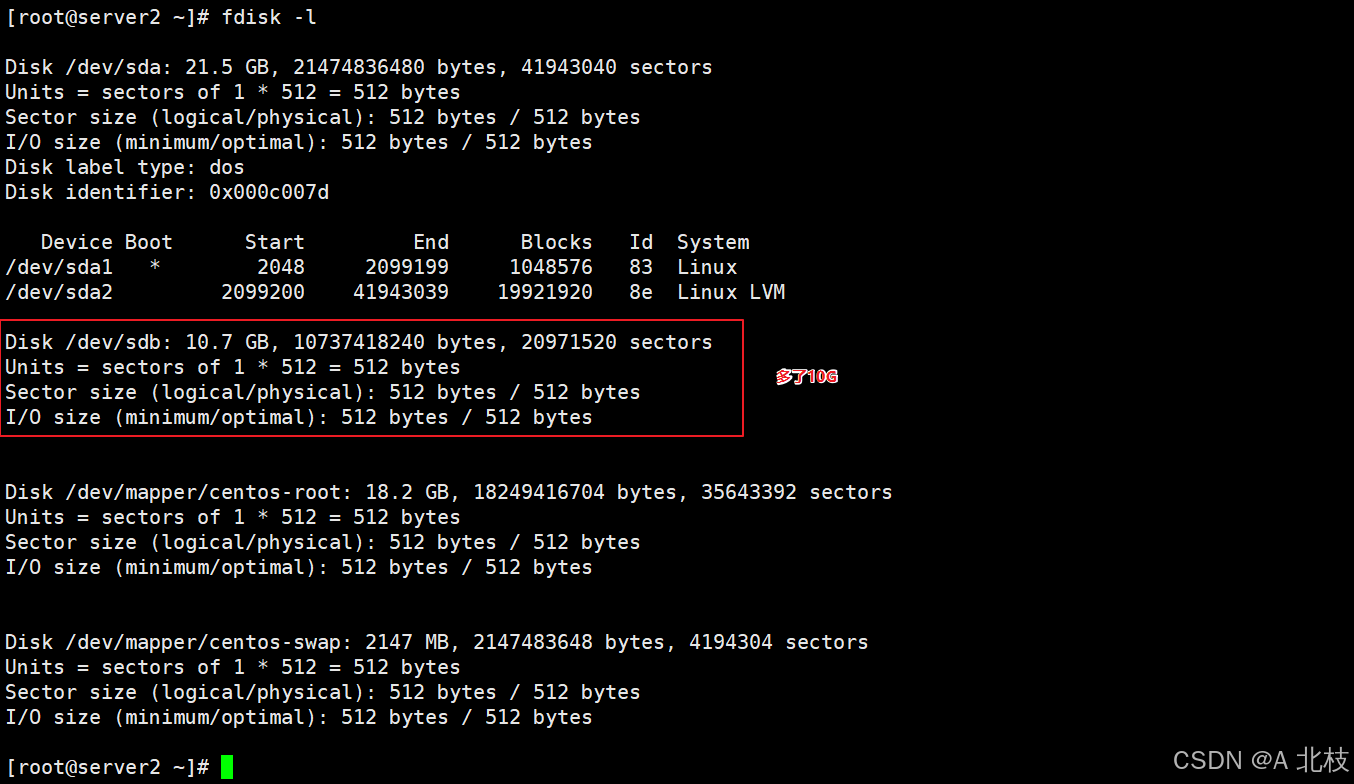1354x784 pixels.
Task: Click the "18249416704 bytes" value
Action: tap(575, 492)
